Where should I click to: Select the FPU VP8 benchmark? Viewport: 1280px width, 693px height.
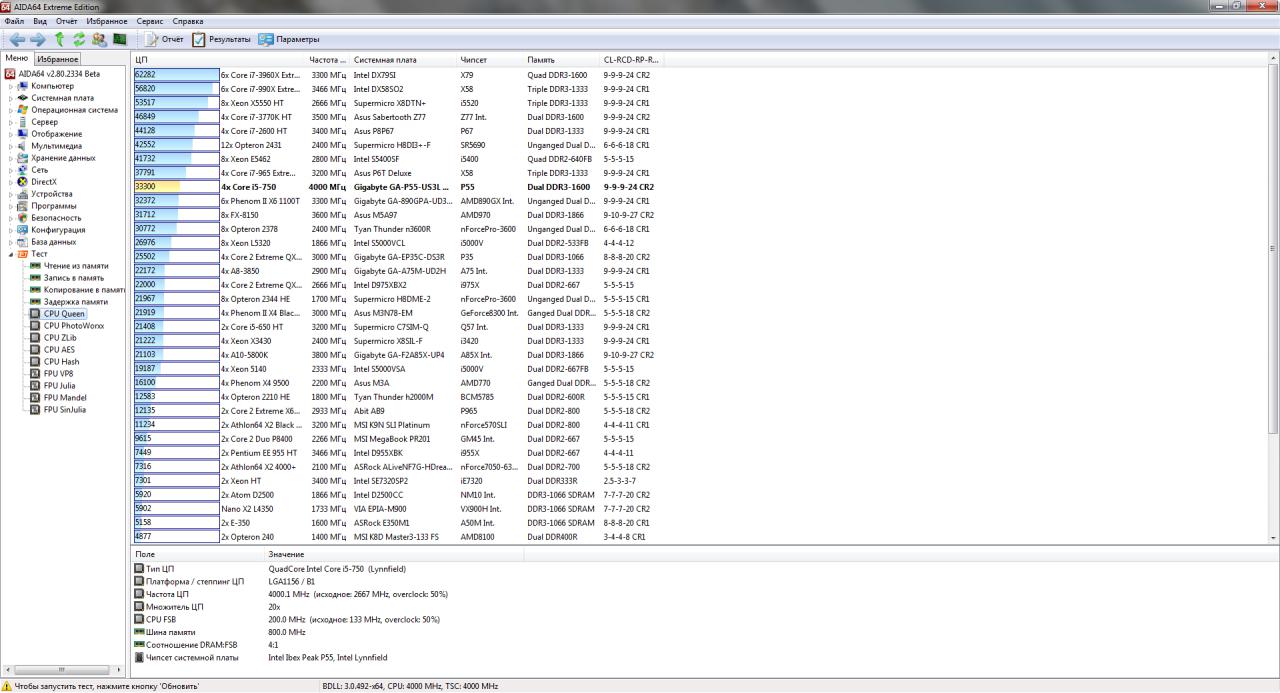tap(59, 374)
